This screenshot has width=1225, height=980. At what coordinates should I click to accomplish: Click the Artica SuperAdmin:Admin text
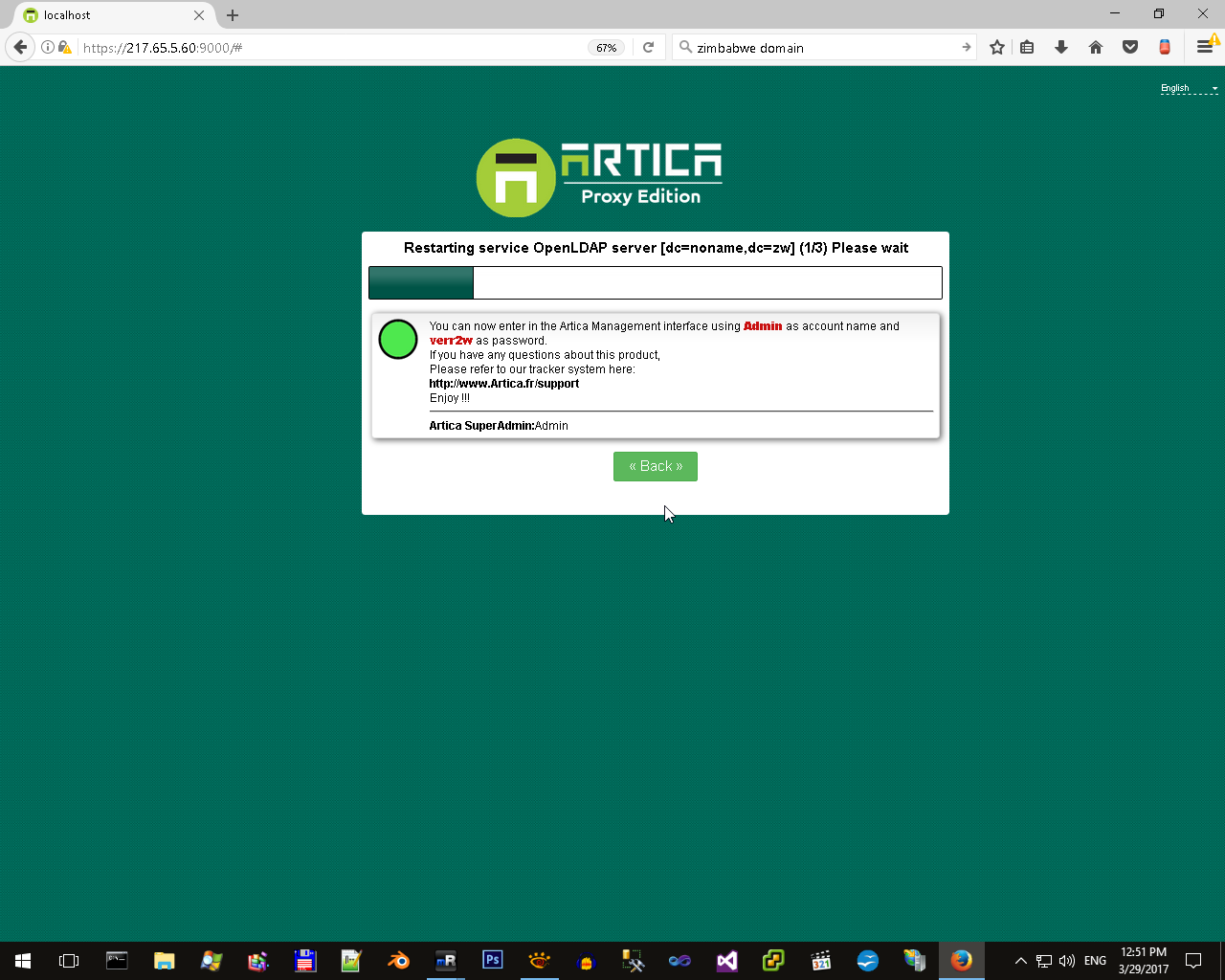coord(499,426)
